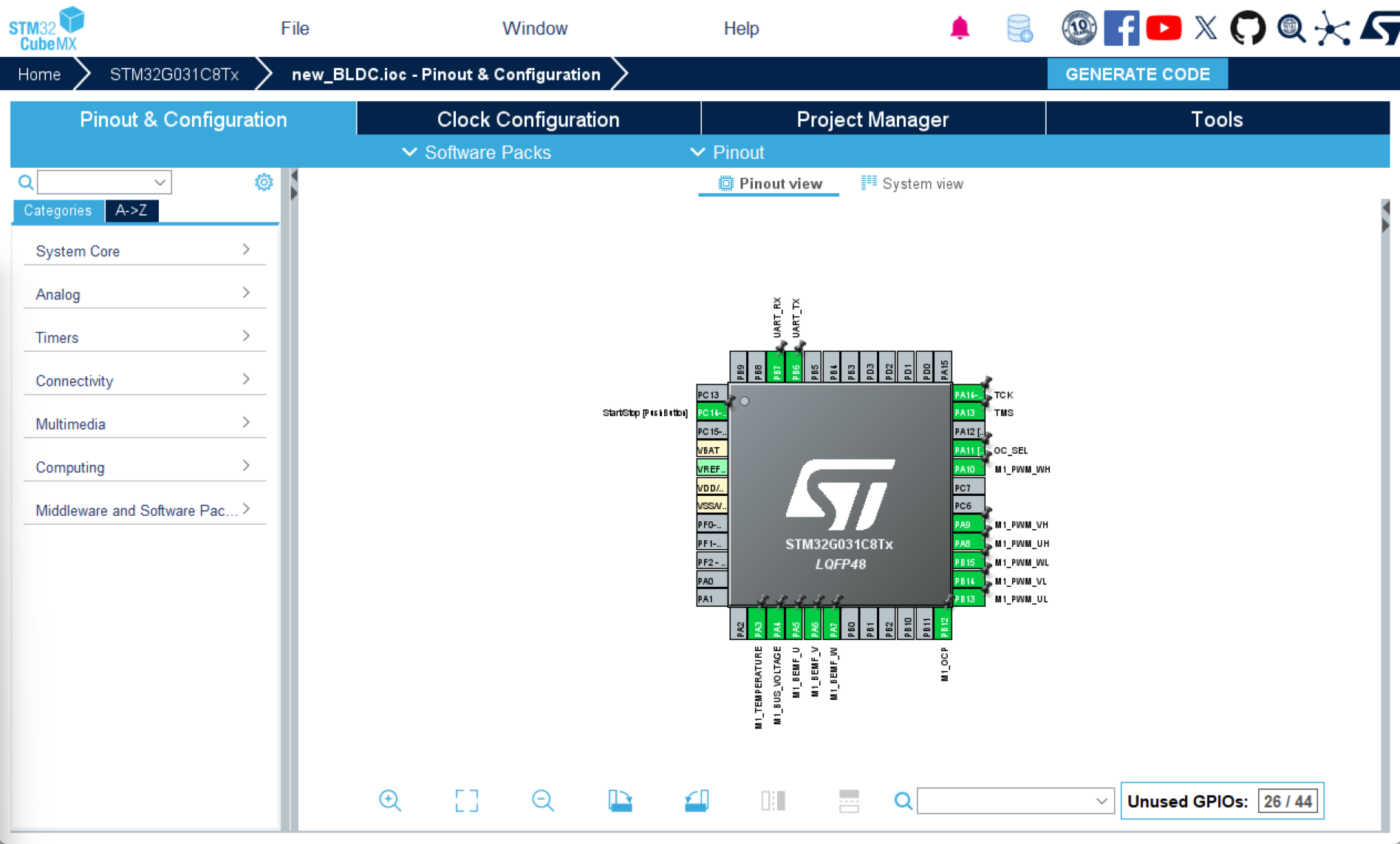Click pin PA13 TMS on the chip
The height and width of the screenshot is (844, 1400).
coord(968,412)
